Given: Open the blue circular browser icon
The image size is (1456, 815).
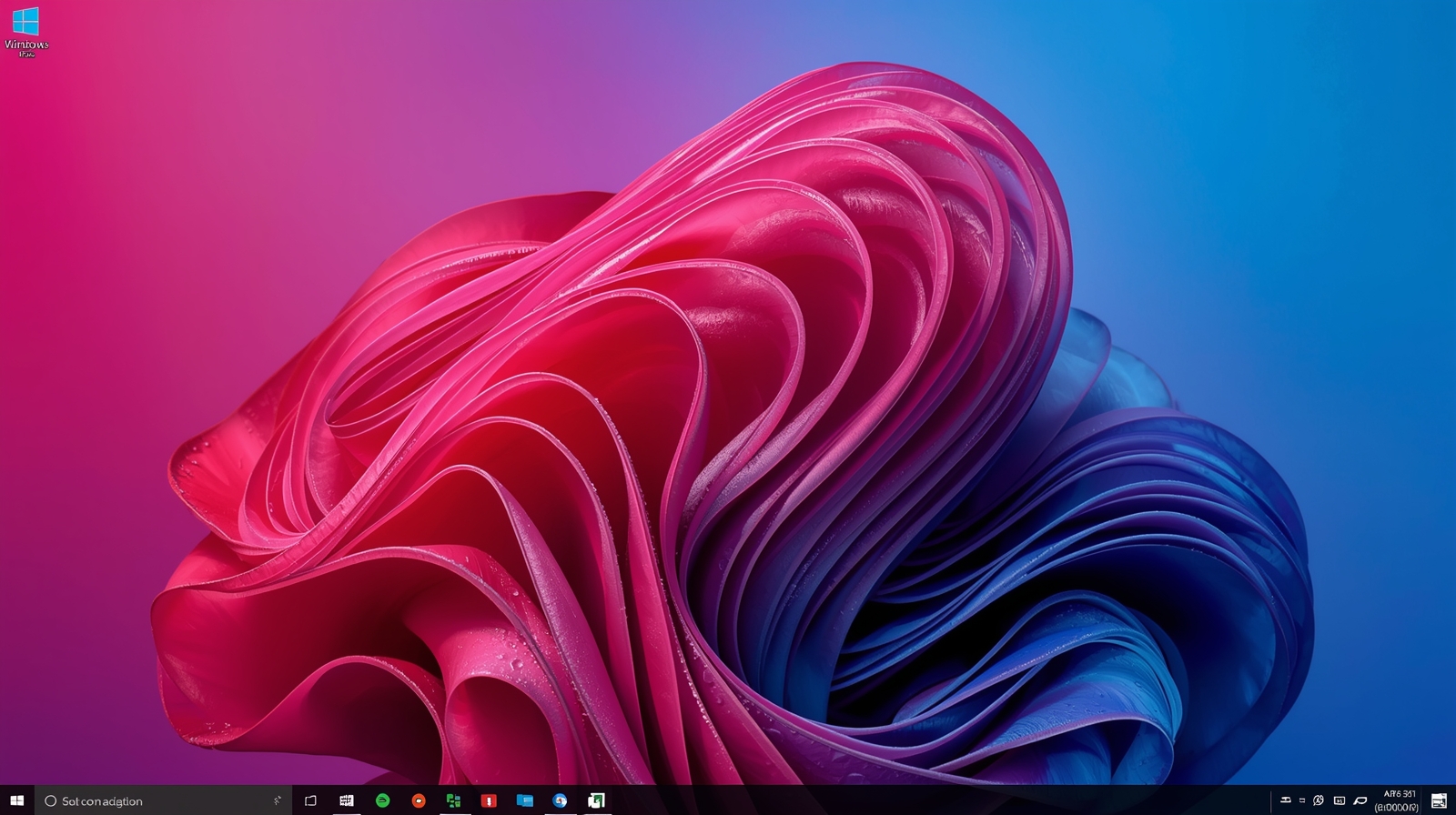Looking at the screenshot, I should coord(560,800).
